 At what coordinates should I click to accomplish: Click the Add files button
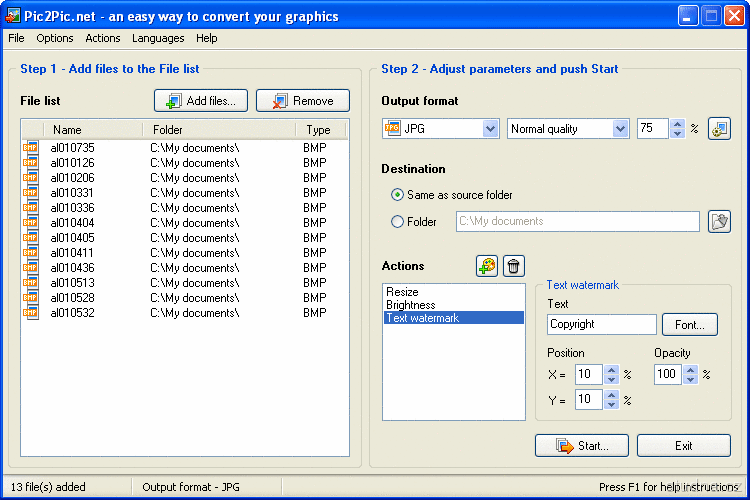201,101
